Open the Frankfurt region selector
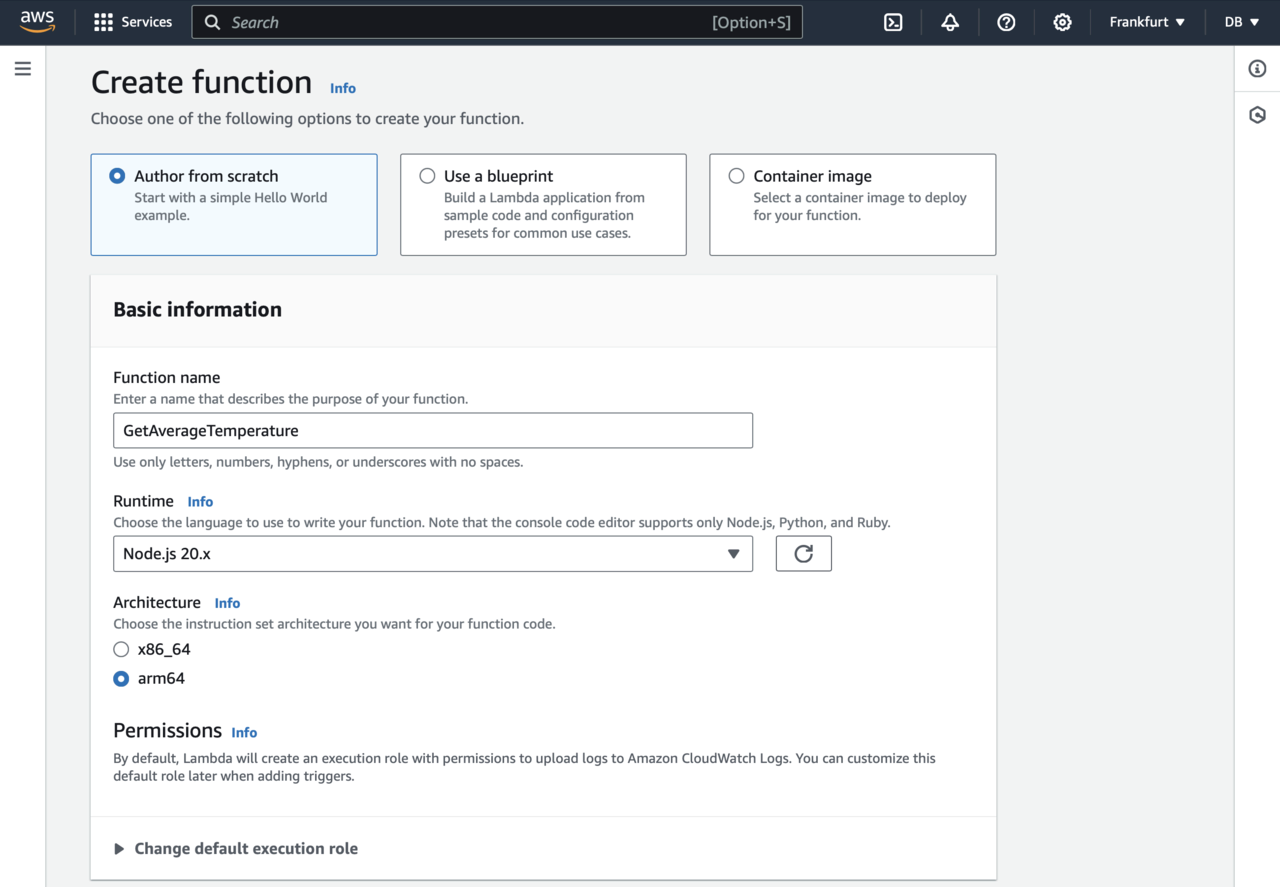Screen dimensions: 1280x887 click(x=1147, y=22)
